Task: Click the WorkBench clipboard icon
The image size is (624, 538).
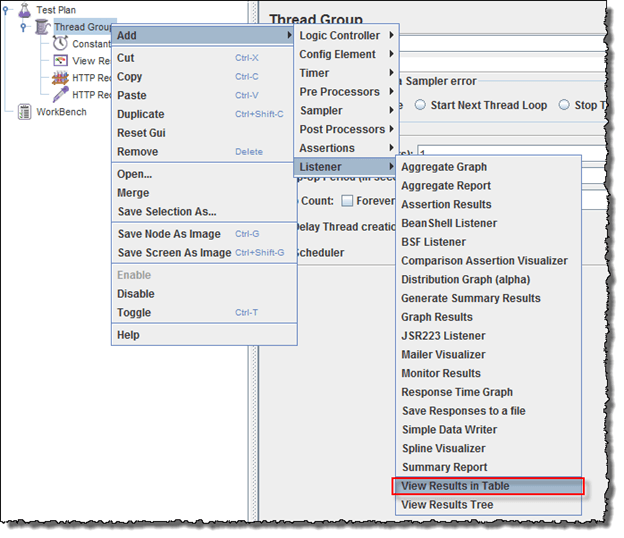Action: tap(24, 112)
